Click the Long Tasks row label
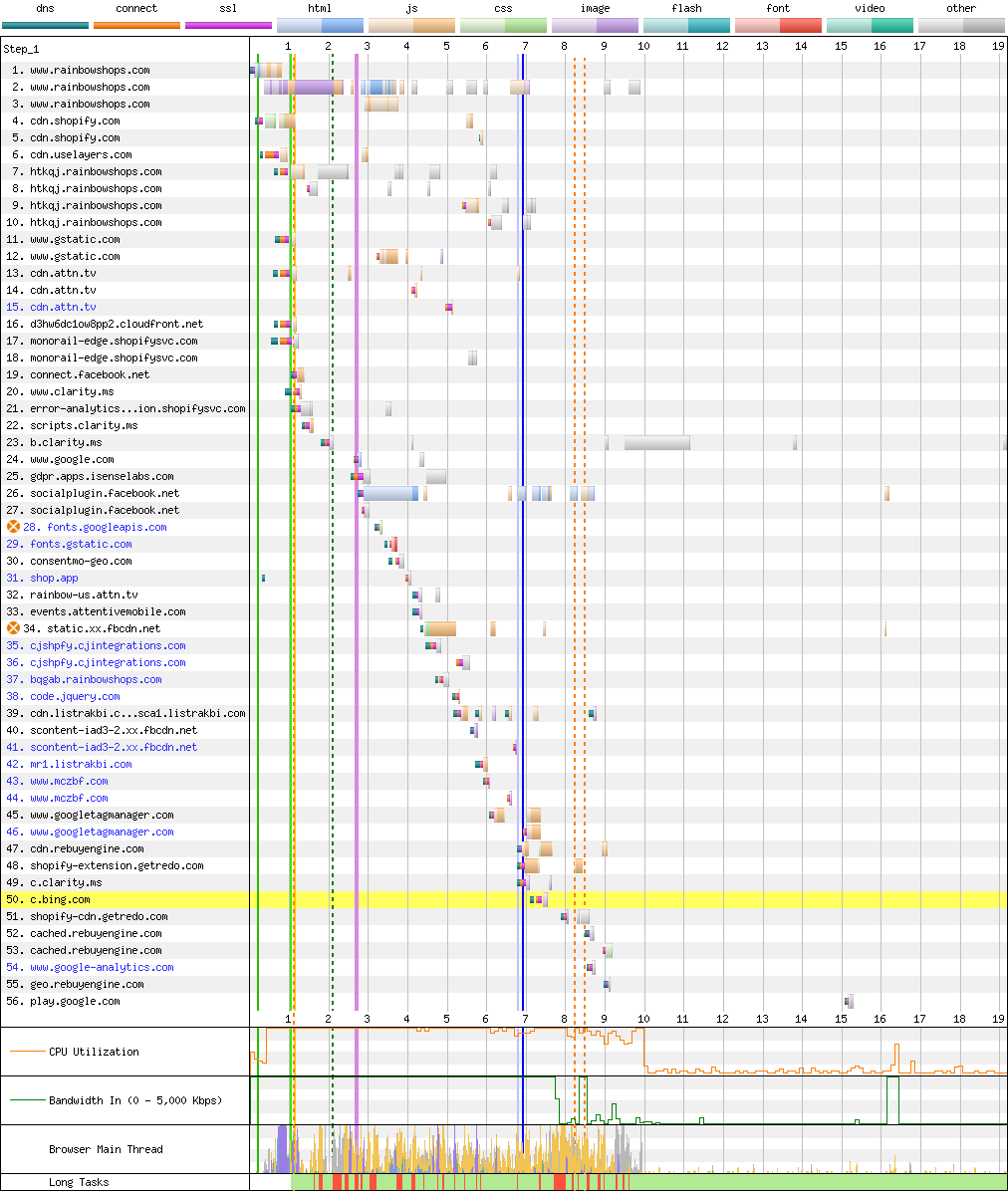 coord(79,1182)
